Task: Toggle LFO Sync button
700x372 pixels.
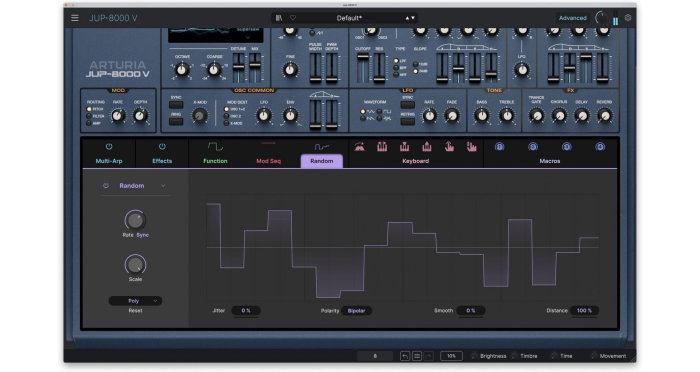Action: click(x=407, y=105)
